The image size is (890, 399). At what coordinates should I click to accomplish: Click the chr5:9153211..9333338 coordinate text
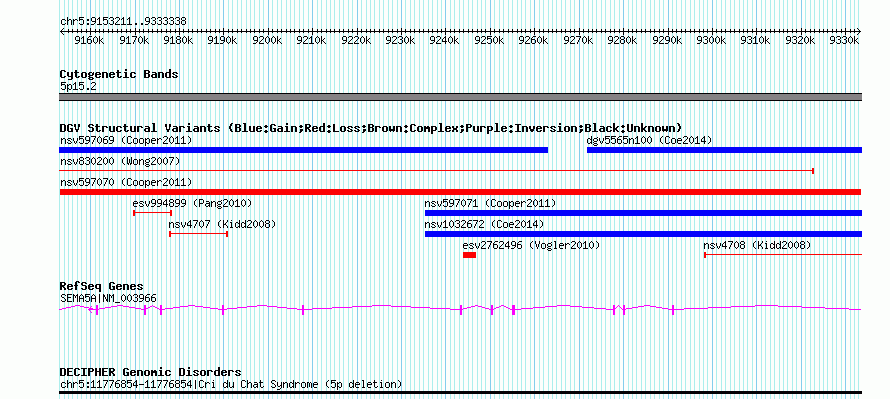(x=123, y=22)
